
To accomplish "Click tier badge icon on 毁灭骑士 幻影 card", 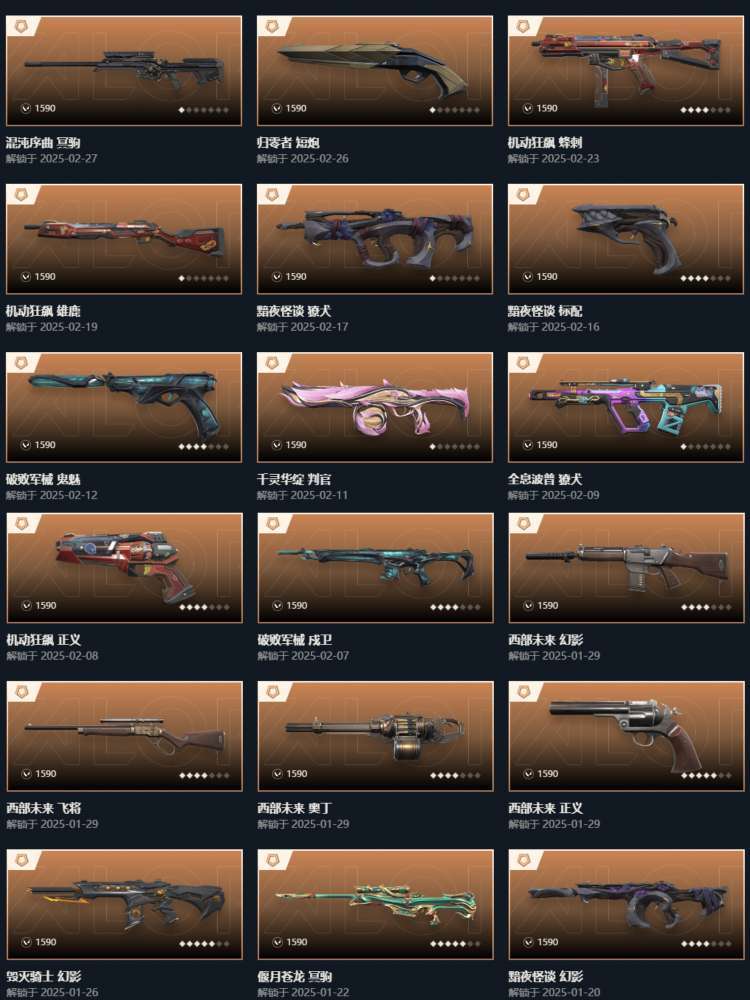I will pyautogui.click(x=22, y=861).
